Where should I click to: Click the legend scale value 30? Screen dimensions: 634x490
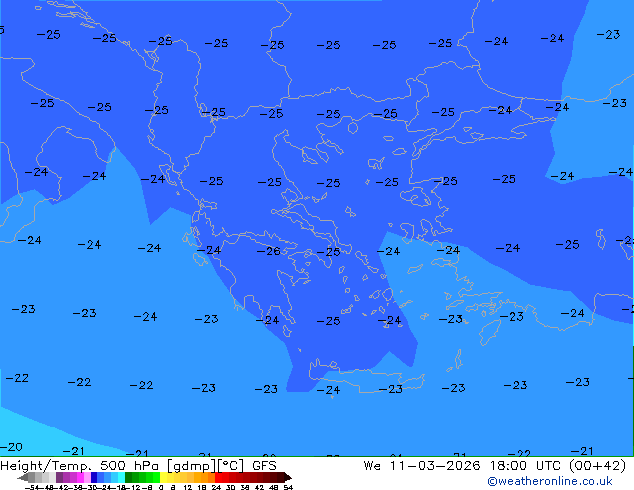pos(230,487)
